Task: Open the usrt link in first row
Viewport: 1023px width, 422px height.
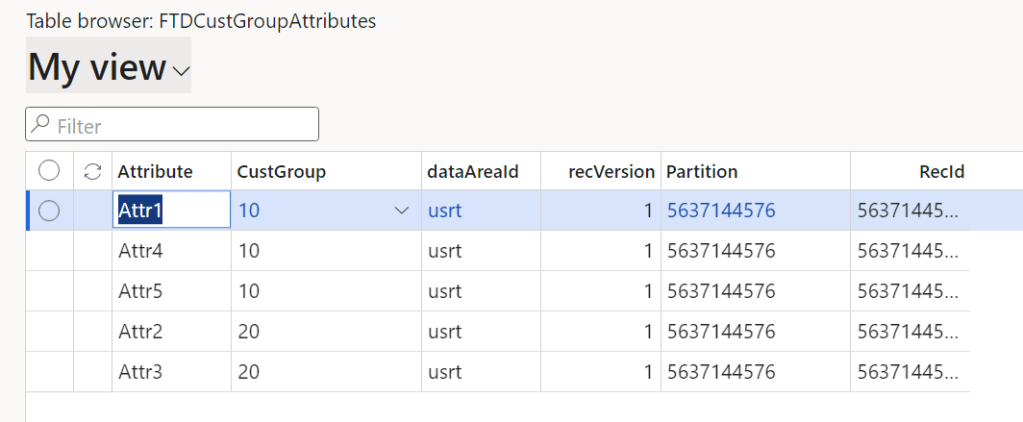Action: (x=445, y=211)
